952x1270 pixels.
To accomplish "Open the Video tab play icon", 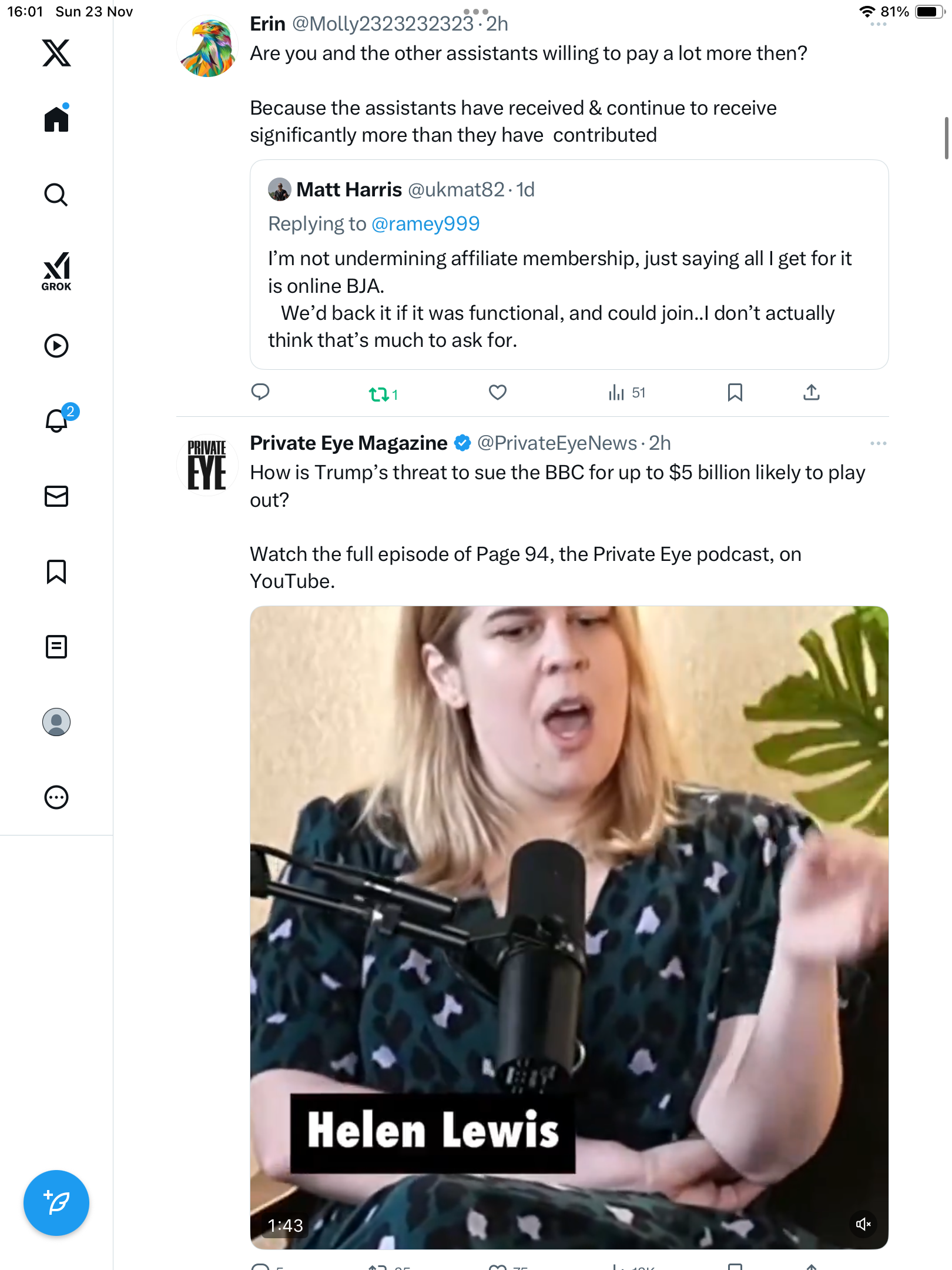I will (x=56, y=346).
